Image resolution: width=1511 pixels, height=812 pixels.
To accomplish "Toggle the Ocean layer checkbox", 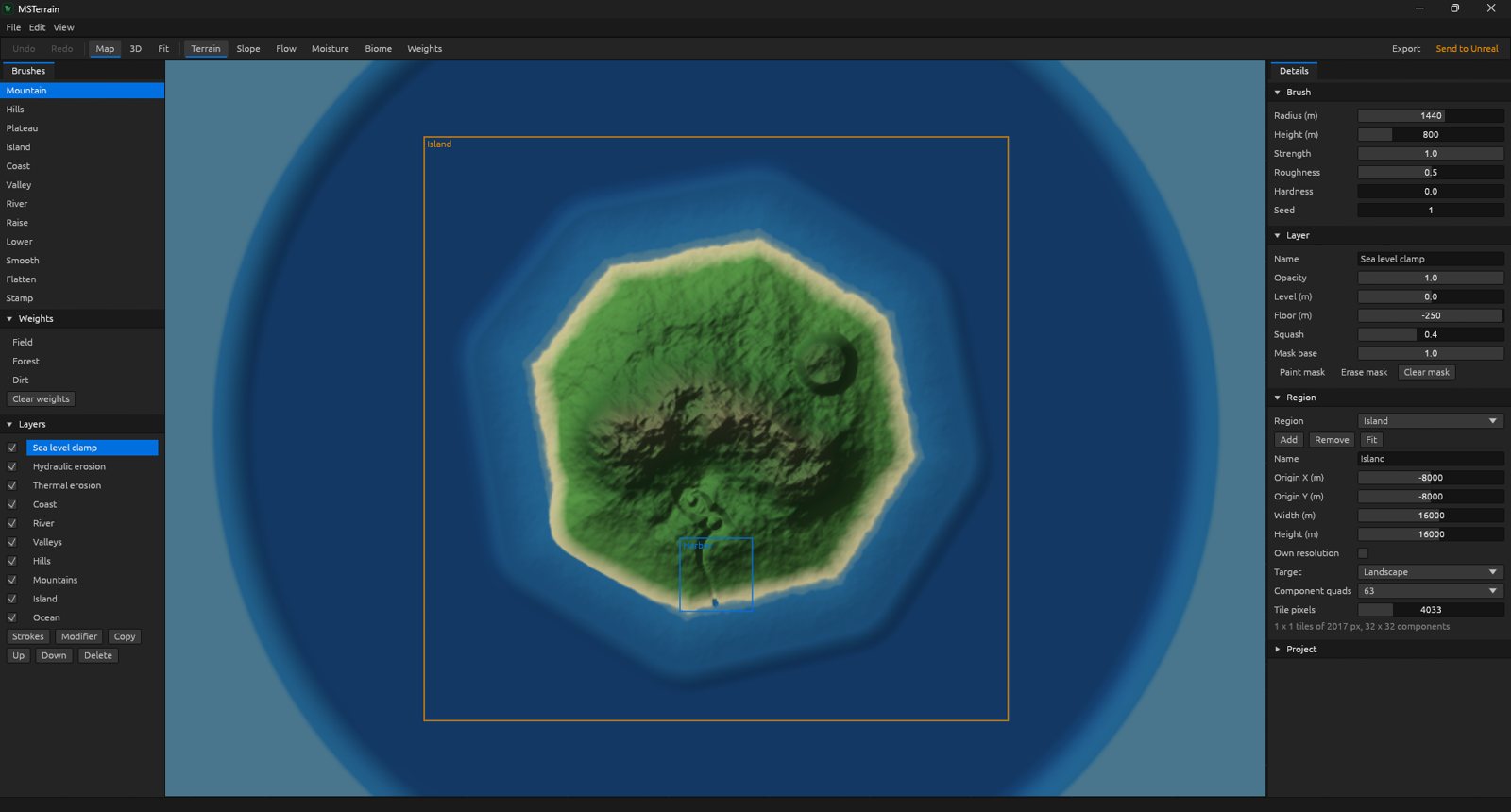I will (x=12, y=617).
